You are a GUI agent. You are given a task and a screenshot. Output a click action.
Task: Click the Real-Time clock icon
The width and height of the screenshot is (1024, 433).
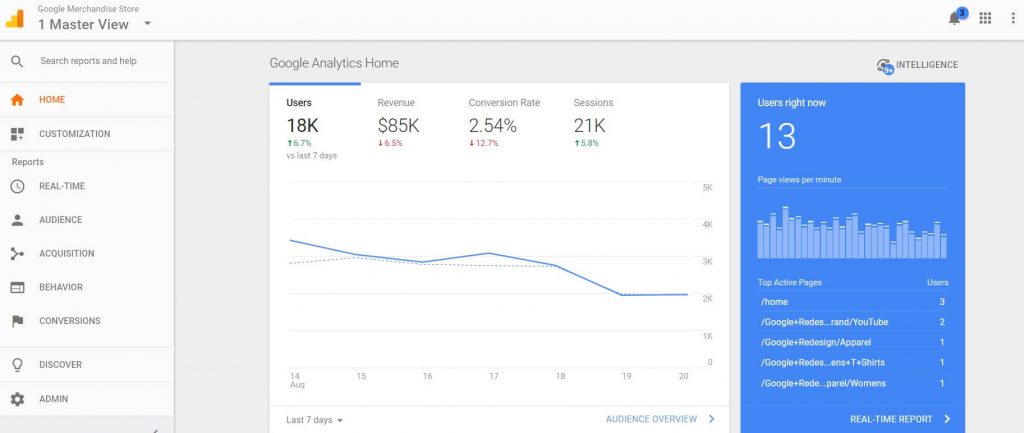pos(17,186)
